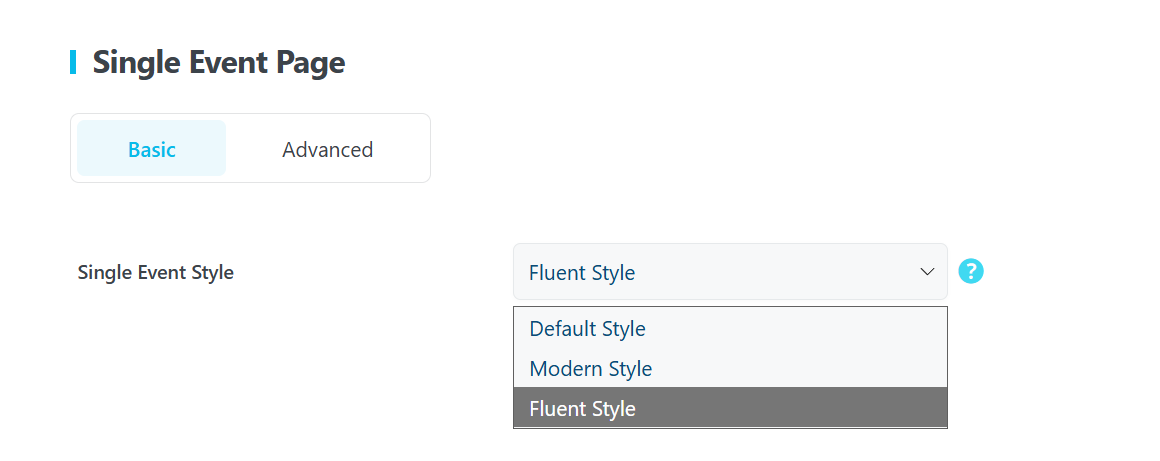
Task: Switch to the Basic tab
Action: tap(152, 149)
